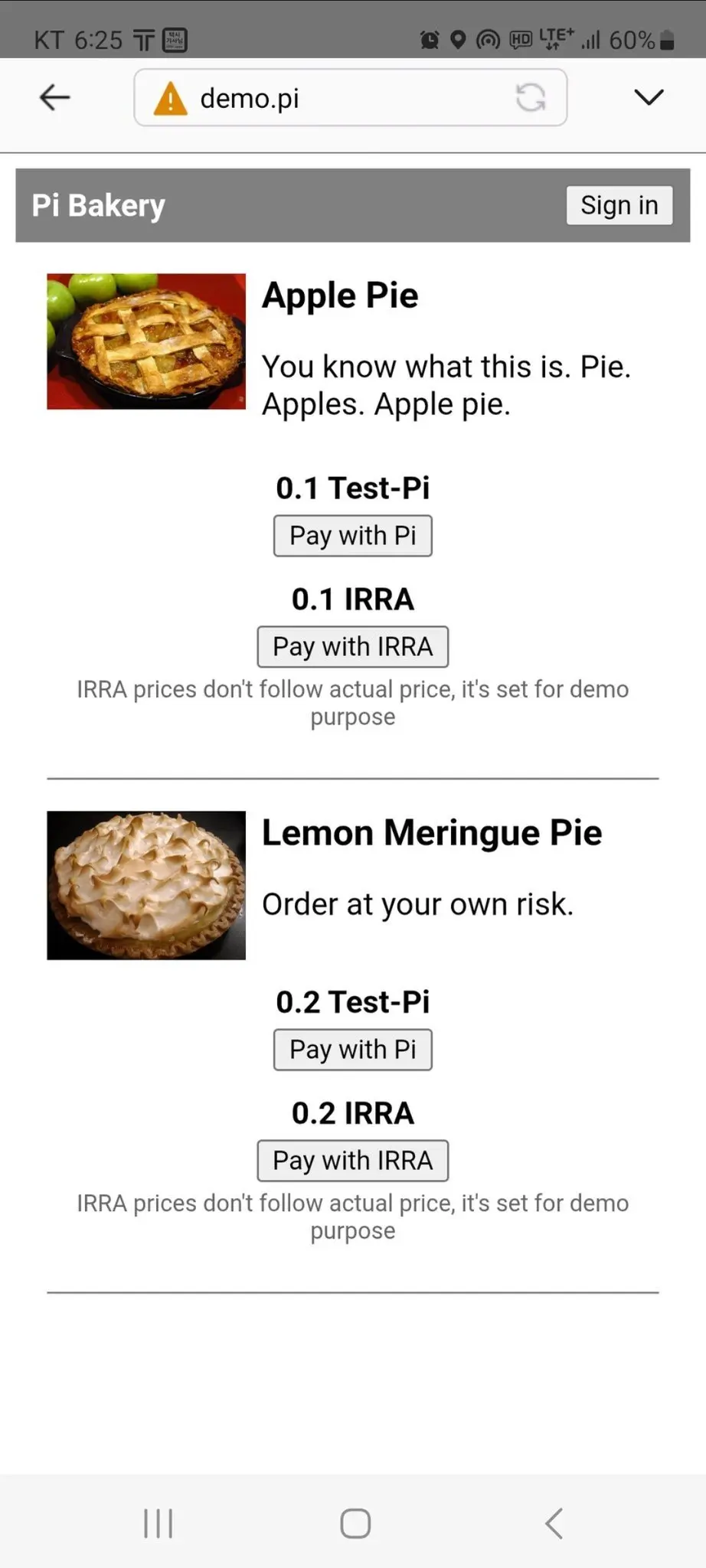Open Android recent apps button

[x=159, y=1523]
